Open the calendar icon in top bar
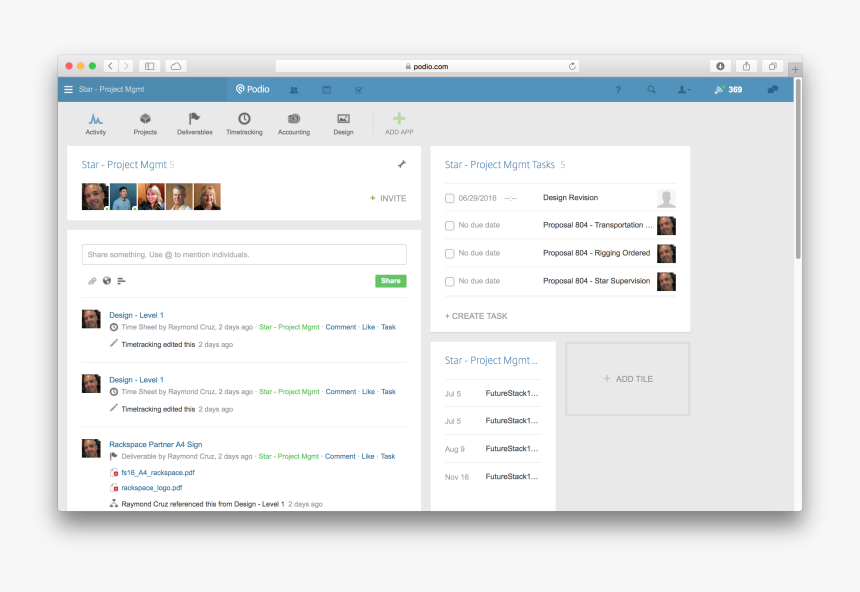Image resolution: width=860 pixels, height=592 pixels. coord(326,90)
